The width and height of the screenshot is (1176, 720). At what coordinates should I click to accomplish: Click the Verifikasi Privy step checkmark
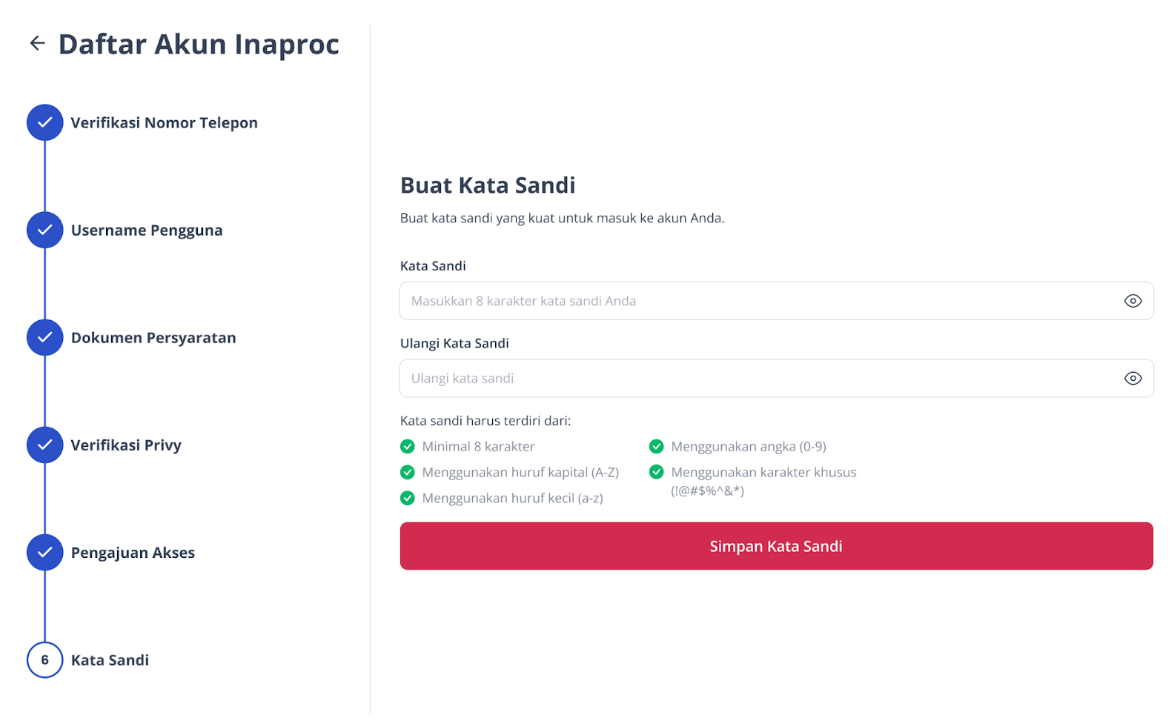(x=45, y=445)
